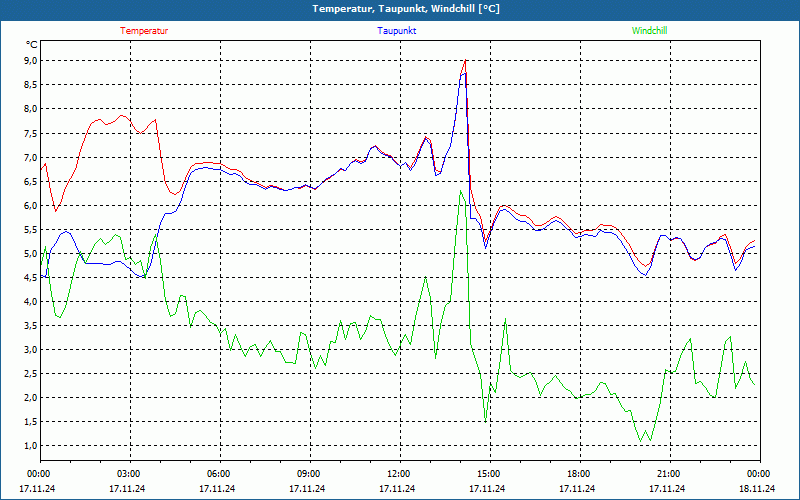Click the 15:00 time axis label
800x500 pixels.
point(487,474)
